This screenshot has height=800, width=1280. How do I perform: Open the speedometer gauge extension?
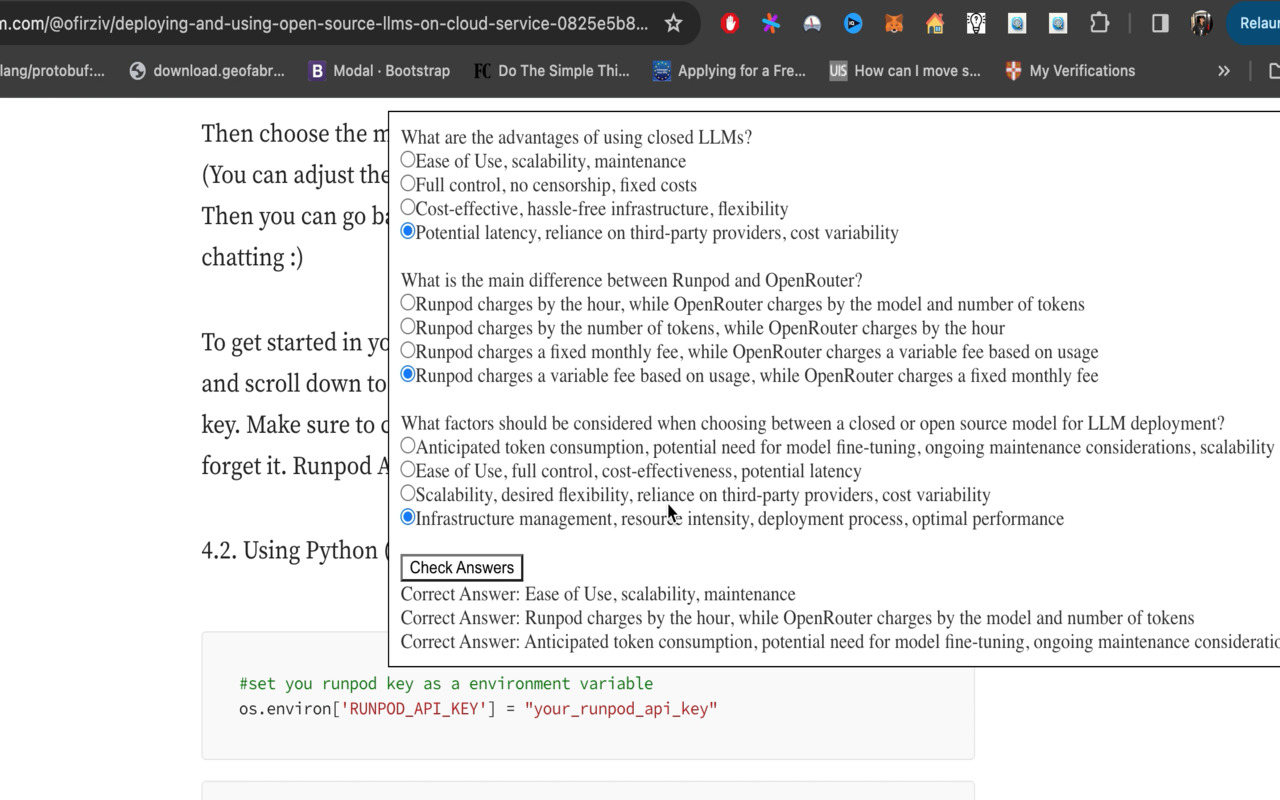coord(812,23)
